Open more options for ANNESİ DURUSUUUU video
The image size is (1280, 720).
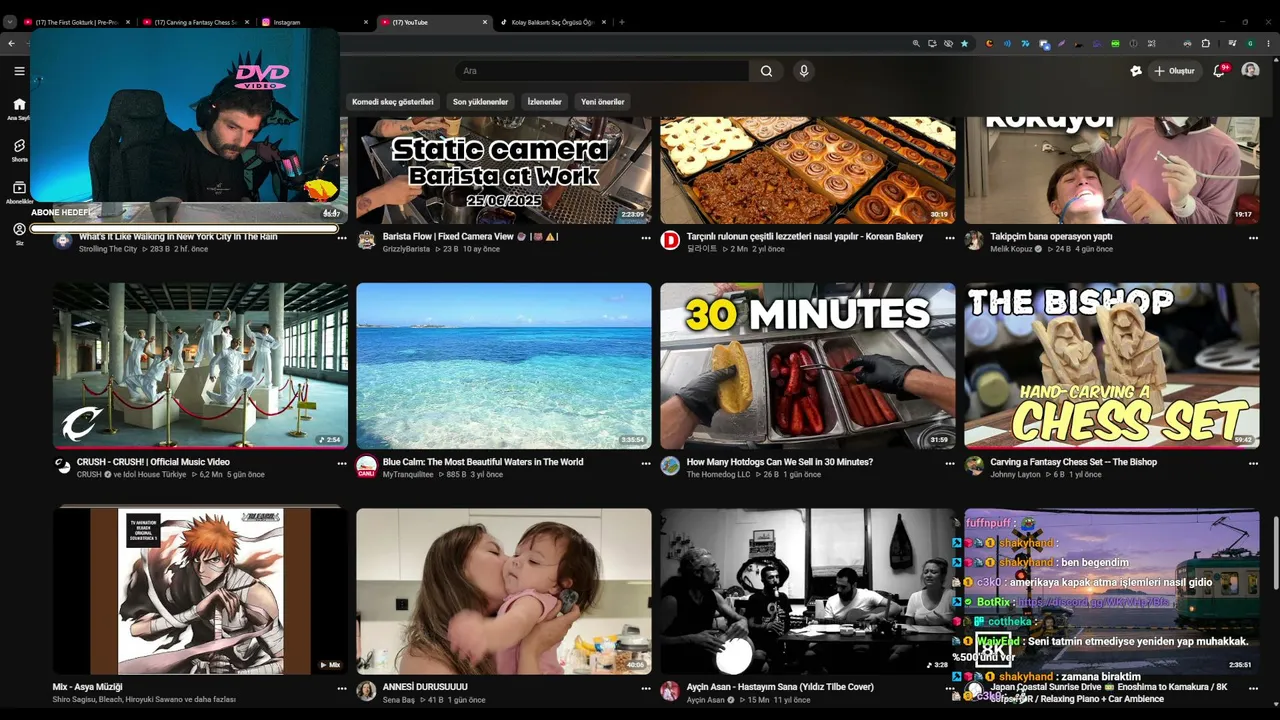[646, 688]
